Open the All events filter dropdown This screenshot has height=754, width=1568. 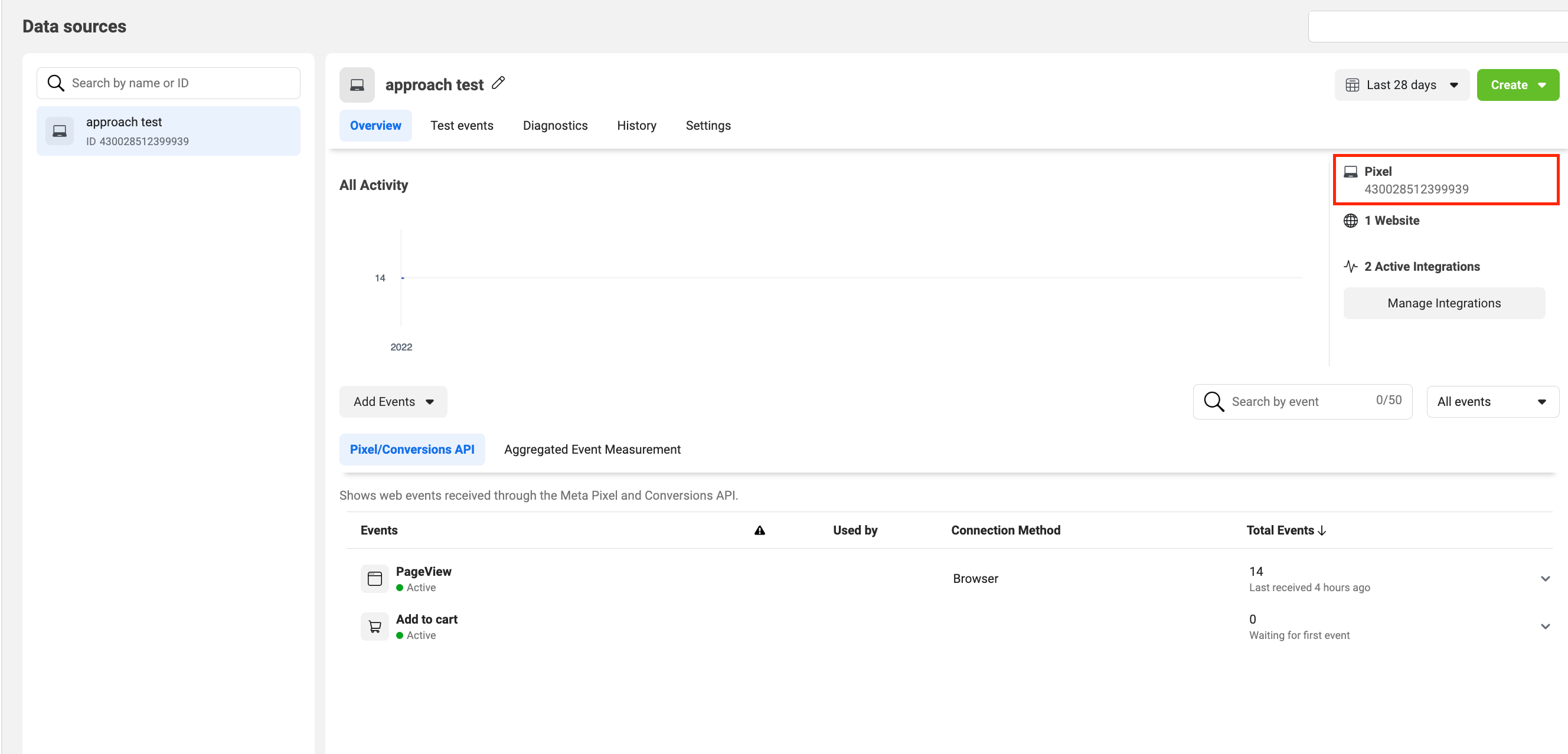1492,401
